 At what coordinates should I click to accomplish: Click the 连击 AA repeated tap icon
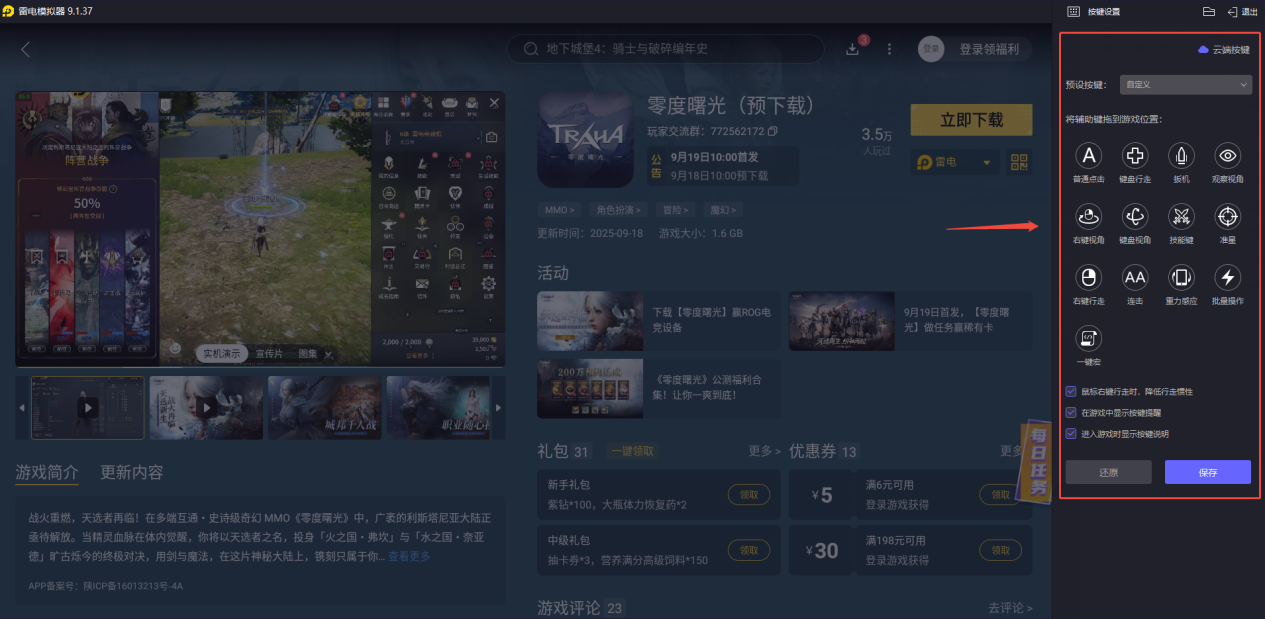[1134, 278]
